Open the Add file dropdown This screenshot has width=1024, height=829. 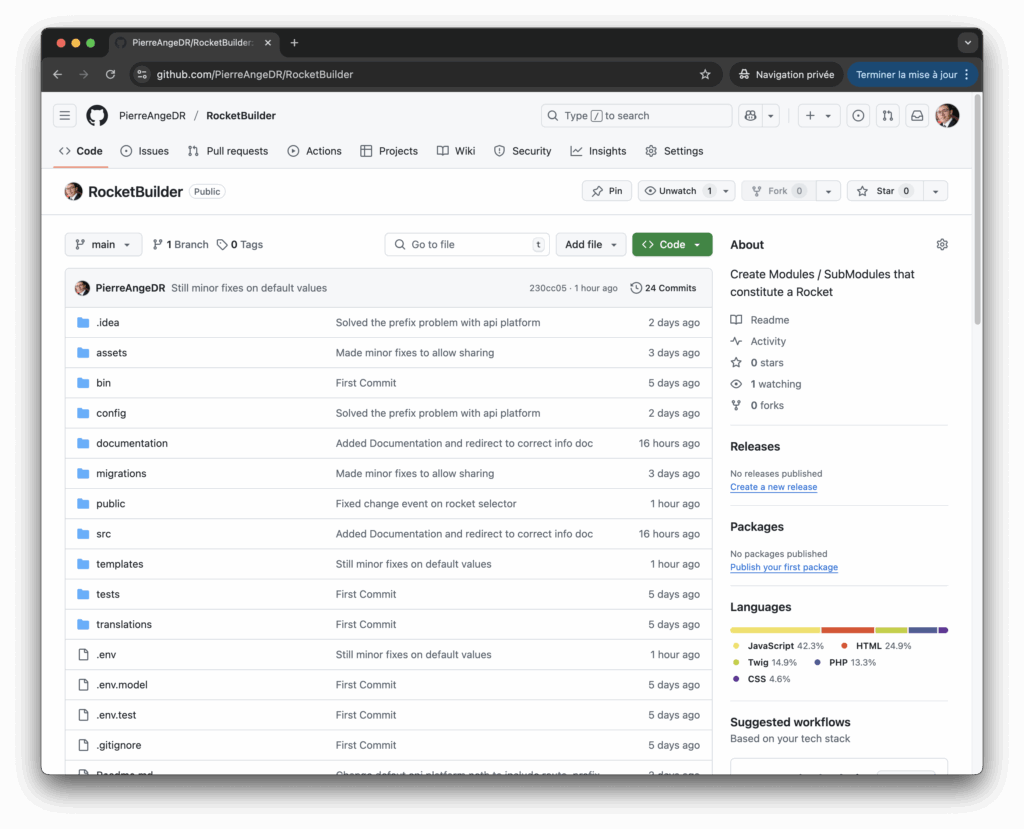pyautogui.click(x=590, y=244)
